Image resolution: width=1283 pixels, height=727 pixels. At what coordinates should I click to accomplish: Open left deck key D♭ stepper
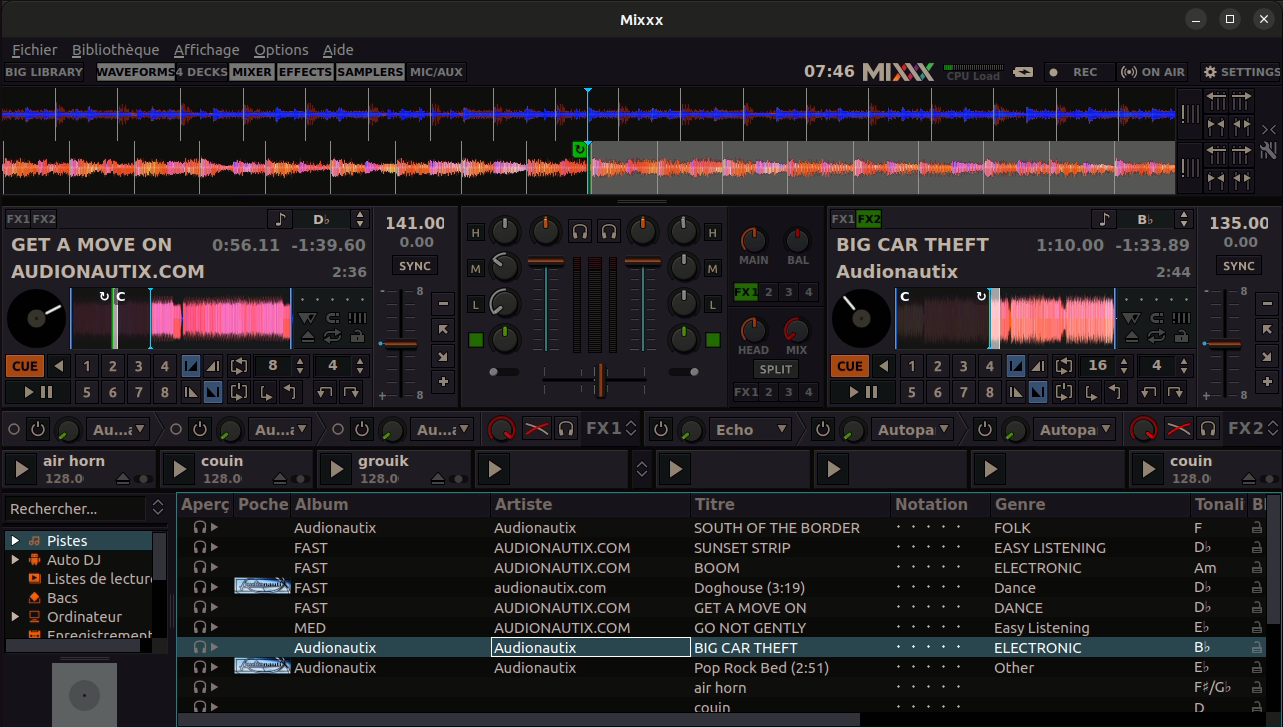pos(359,219)
